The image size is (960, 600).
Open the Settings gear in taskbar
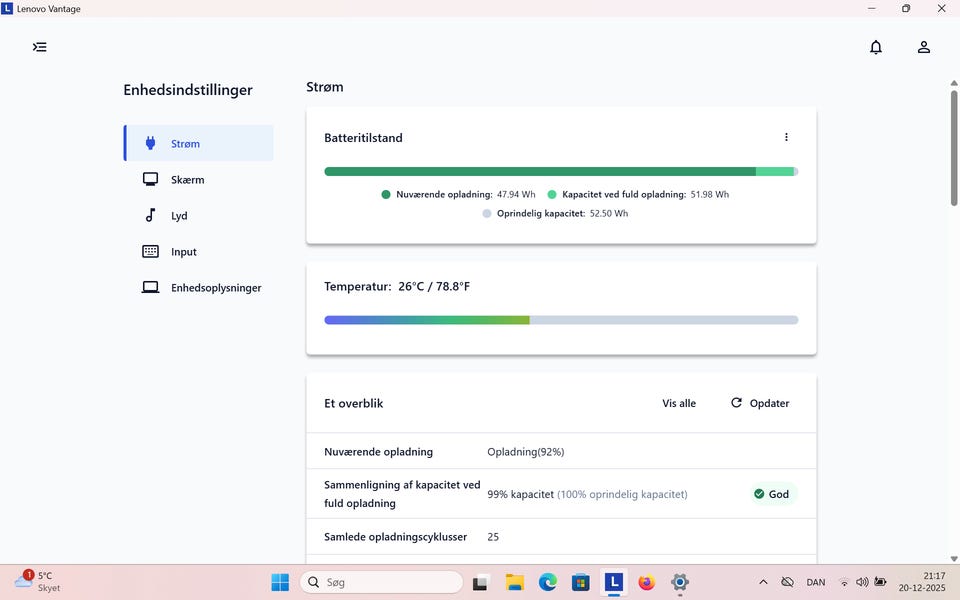point(680,582)
